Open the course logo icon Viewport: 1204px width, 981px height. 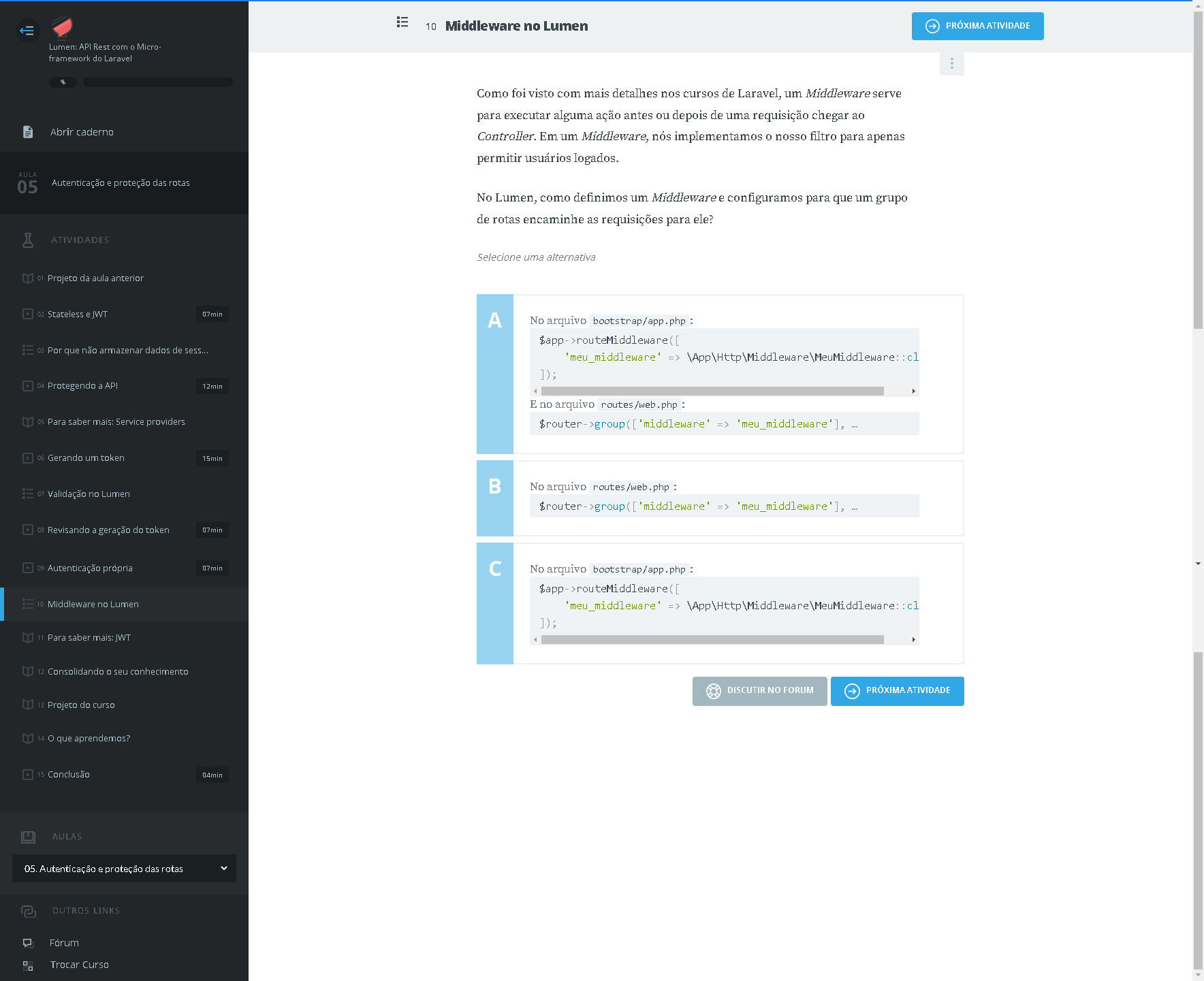tap(63, 27)
